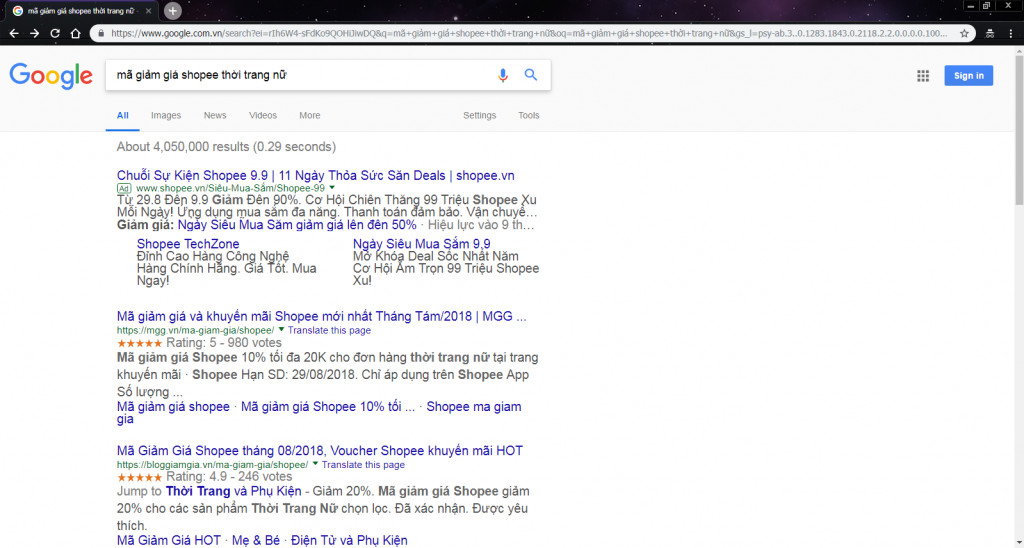Screen dimensions: 1024x548
Task: Expand dropdown arrow next to mgg.vn URL
Action: click(x=282, y=329)
